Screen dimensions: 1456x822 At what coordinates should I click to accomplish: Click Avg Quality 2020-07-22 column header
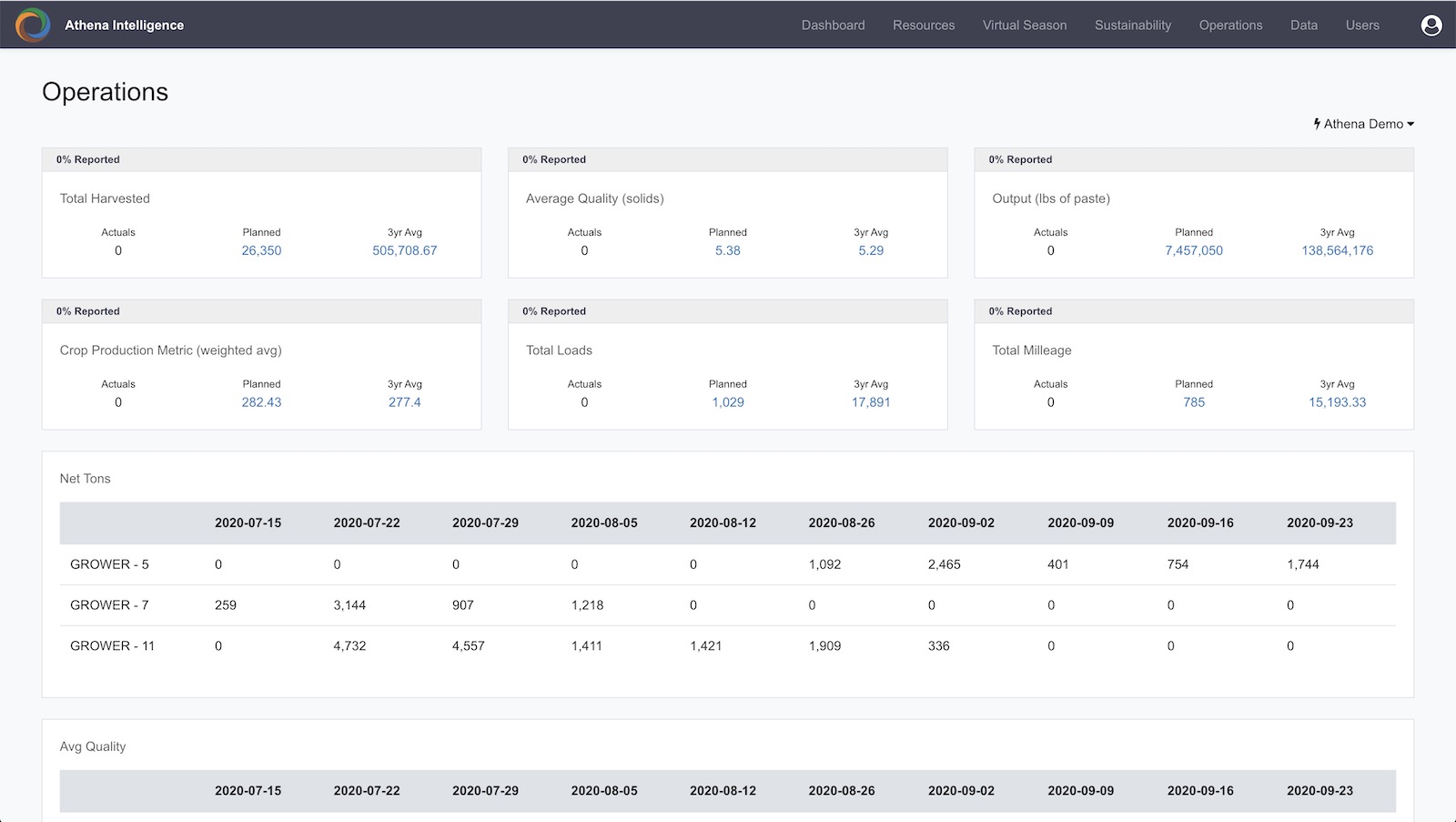pyautogui.click(x=367, y=791)
